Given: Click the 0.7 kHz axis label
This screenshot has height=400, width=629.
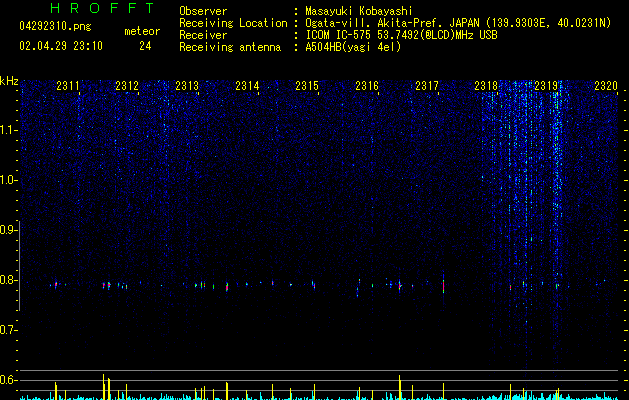Looking at the screenshot, I should 8,330.
